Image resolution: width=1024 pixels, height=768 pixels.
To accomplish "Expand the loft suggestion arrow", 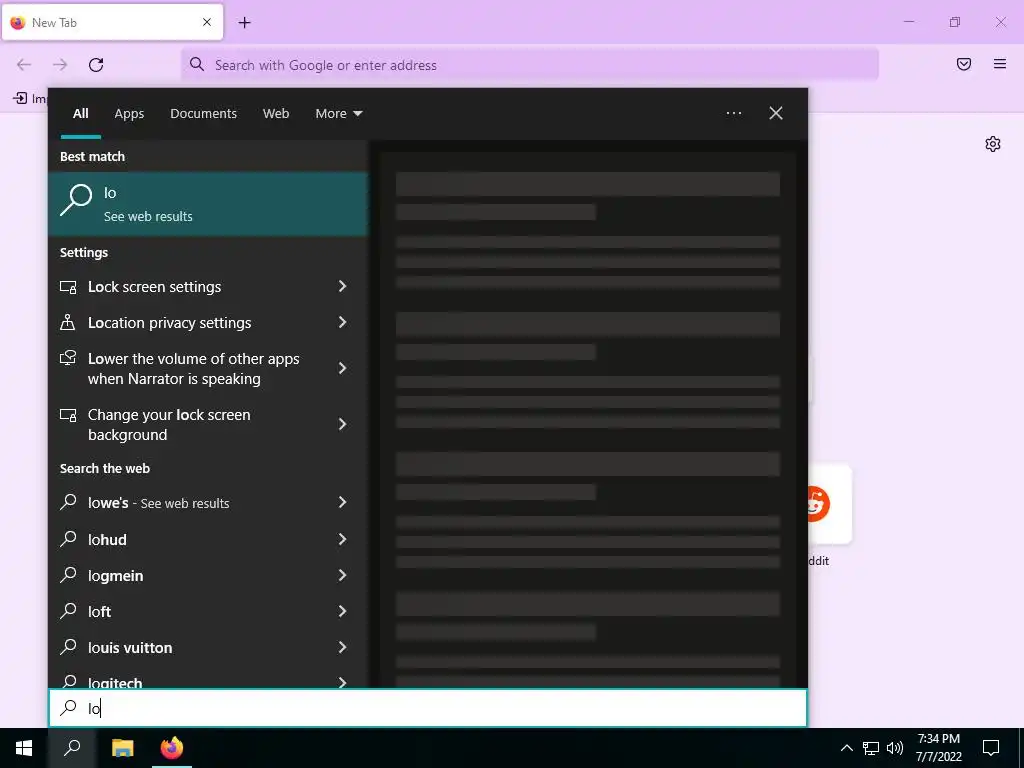I will [342, 611].
